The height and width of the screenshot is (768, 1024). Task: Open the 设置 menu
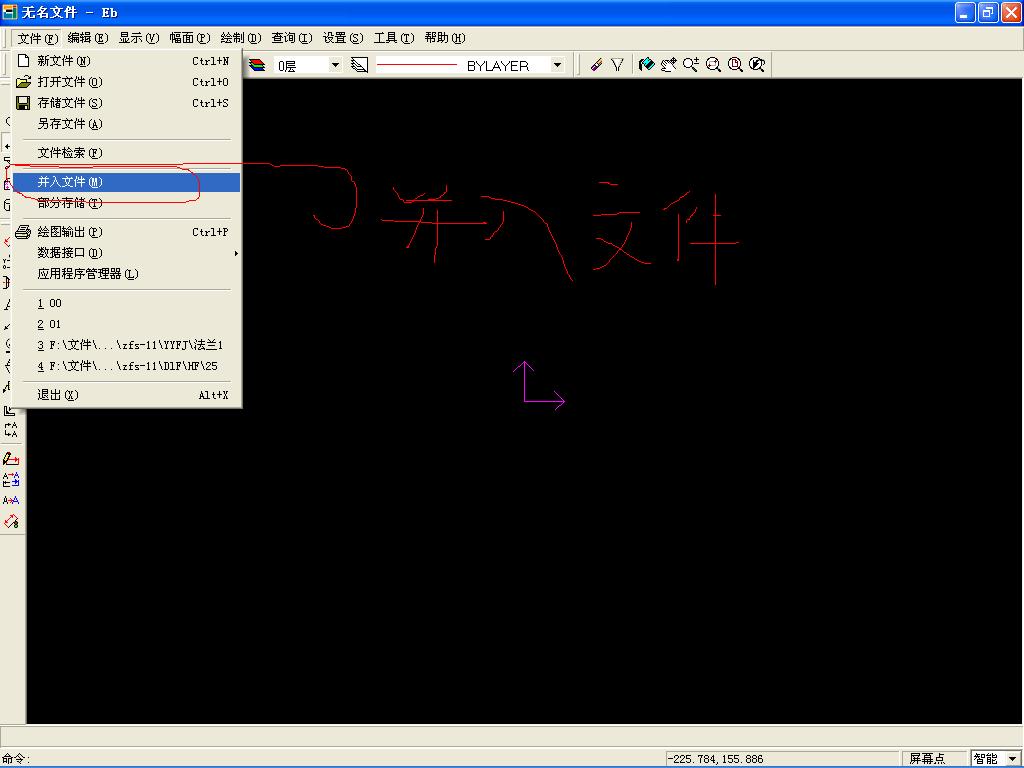click(x=342, y=38)
